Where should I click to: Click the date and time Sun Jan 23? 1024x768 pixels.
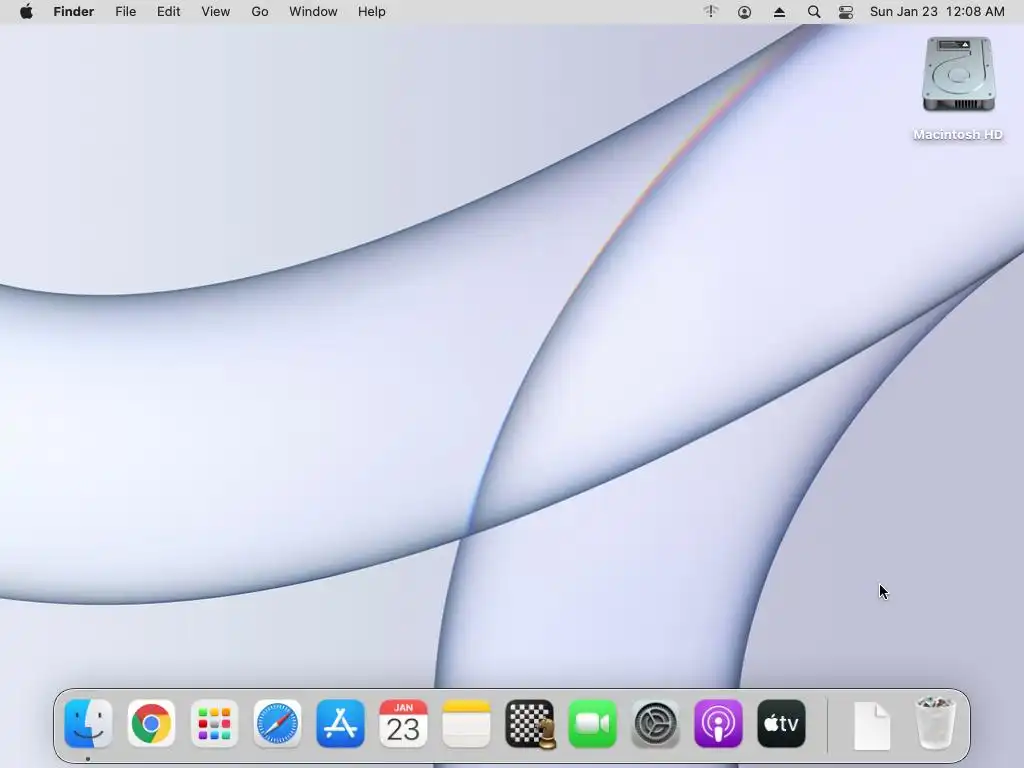[937, 12]
